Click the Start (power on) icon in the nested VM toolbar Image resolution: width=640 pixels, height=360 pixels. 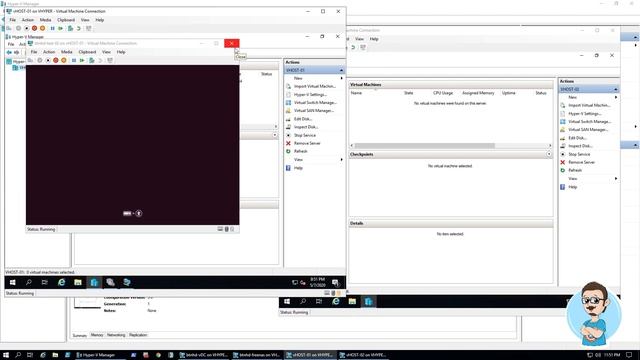pos(40,60)
